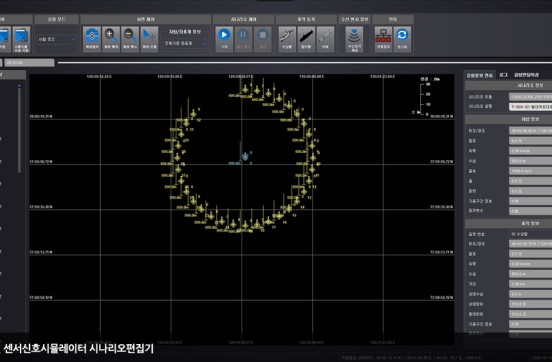Open the underwater sensor info icon
Image resolution: width=552 pixels, height=362 pixels.
click(x=354, y=39)
